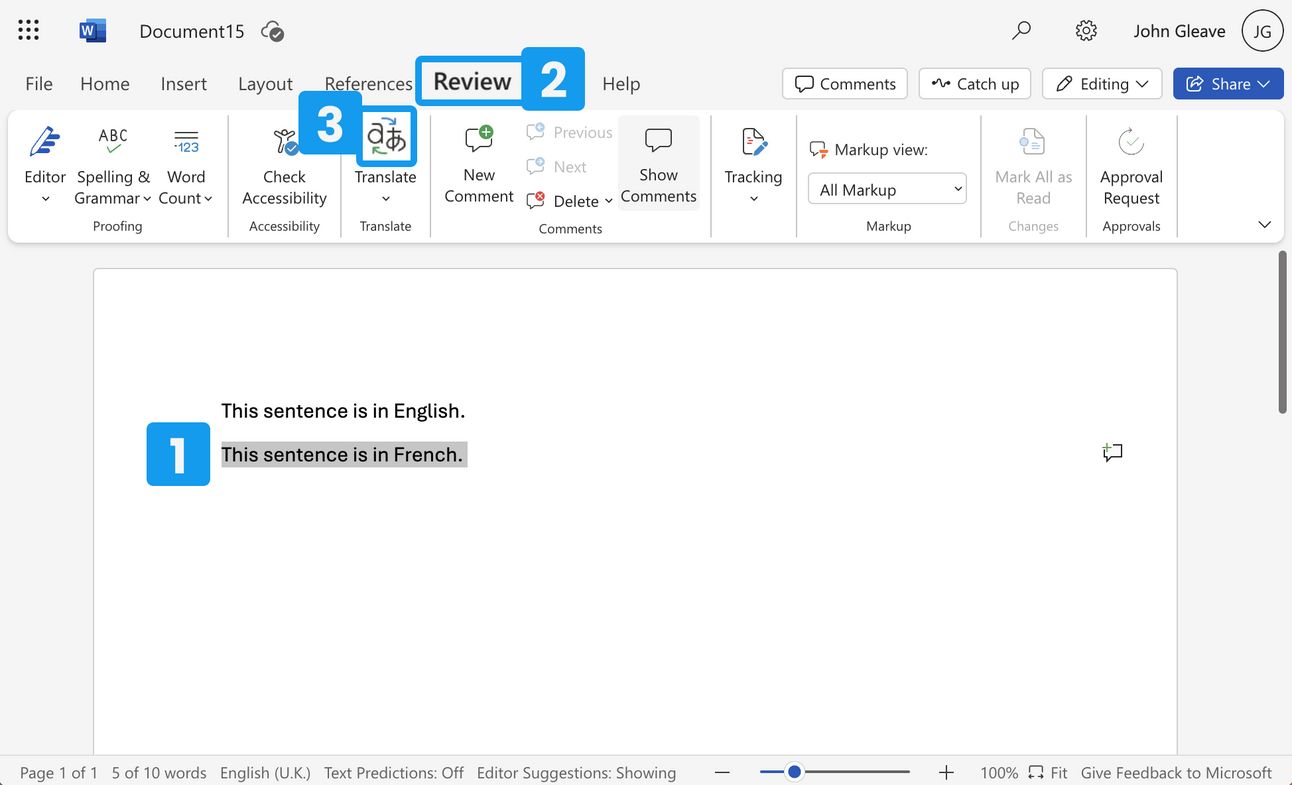The image size is (1292, 785).
Task: Open the Layout tab
Action: [x=265, y=84]
